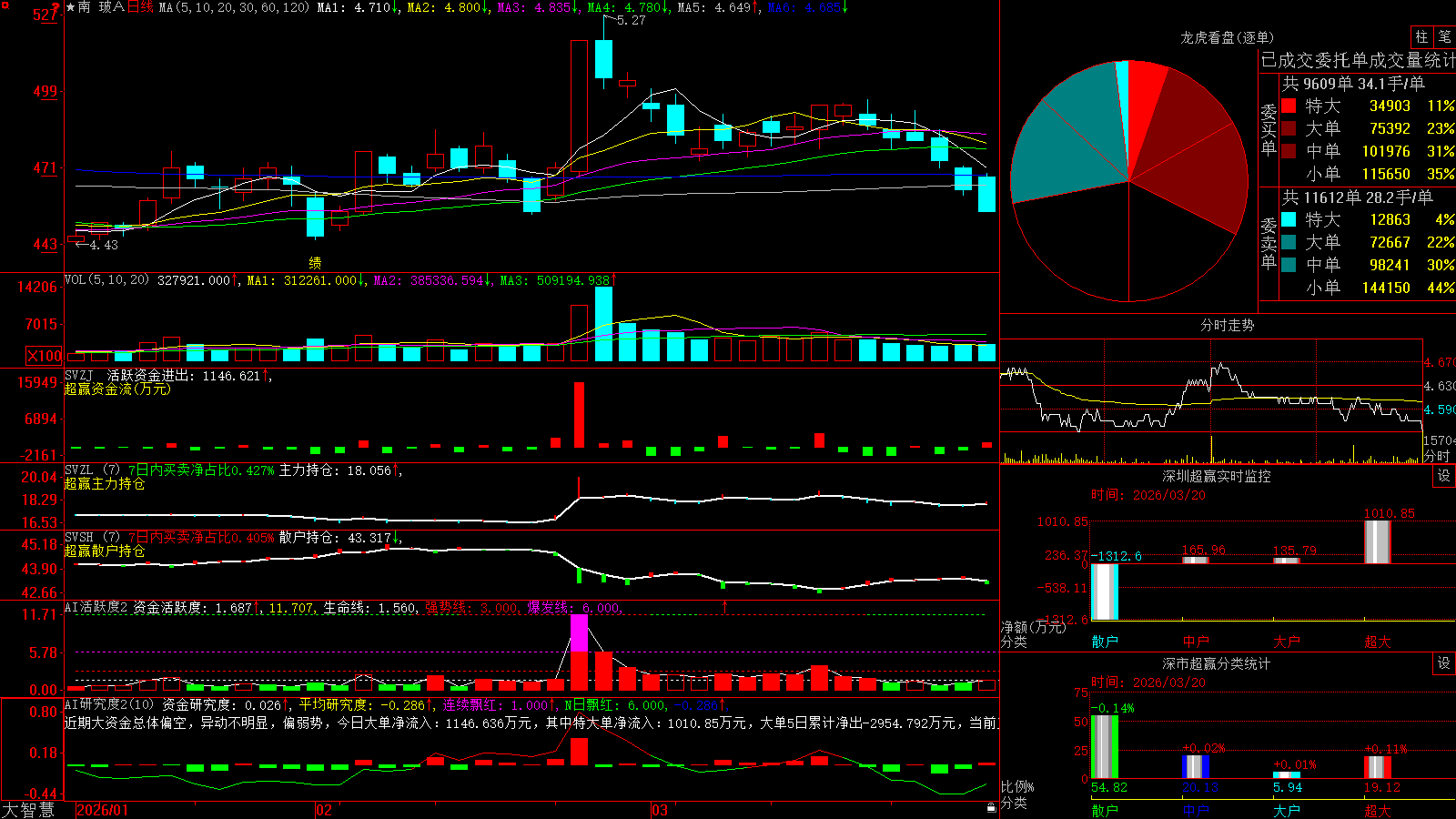This screenshot has height=819, width=1456.
Task: Select 散户 in the category statistics chart
Action: [x=1105, y=810]
